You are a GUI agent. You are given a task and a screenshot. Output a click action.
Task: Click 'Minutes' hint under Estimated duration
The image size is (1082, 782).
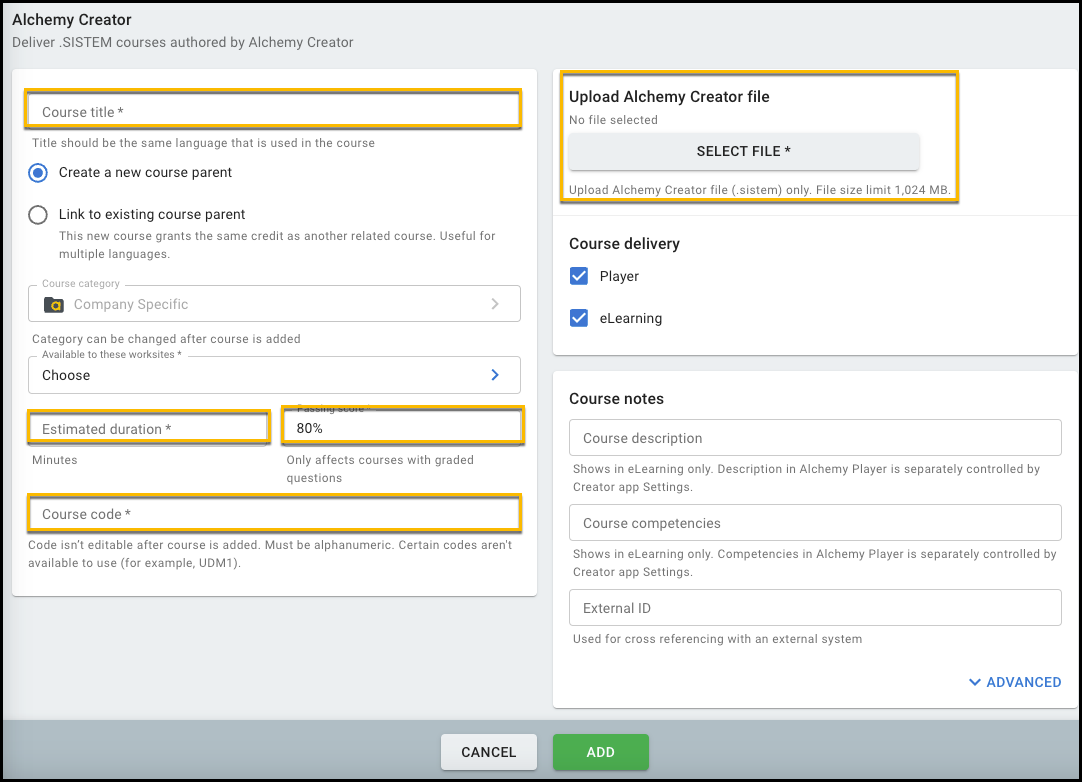[x=55, y=460]
